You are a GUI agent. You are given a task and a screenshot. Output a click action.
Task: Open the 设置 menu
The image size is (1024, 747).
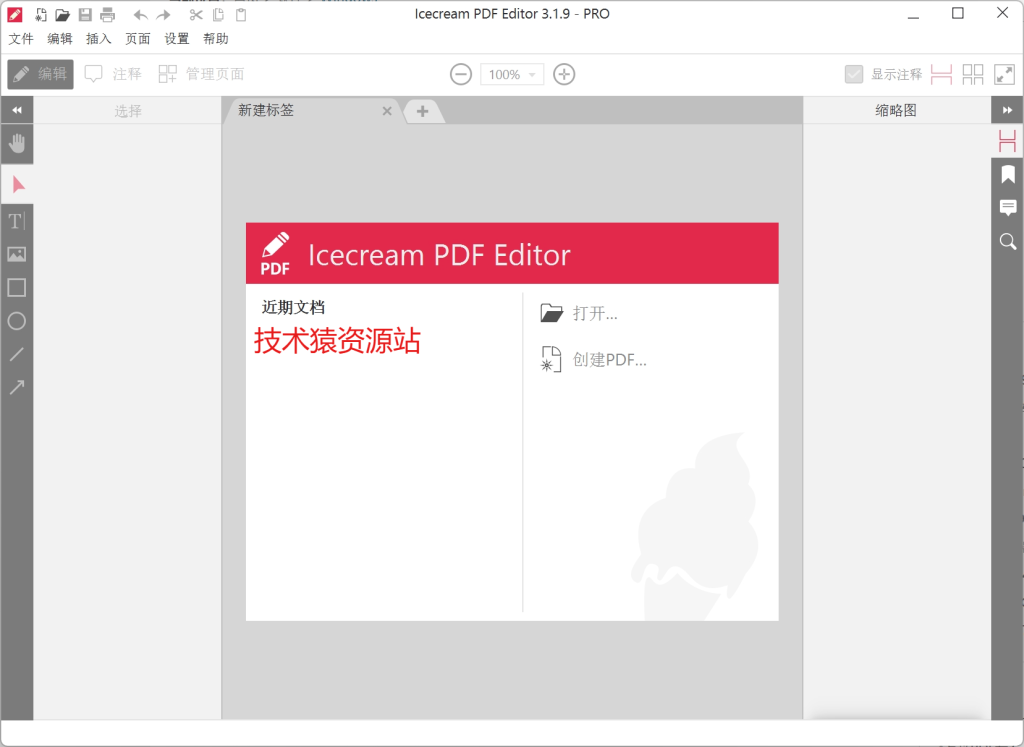coord(176,39)
